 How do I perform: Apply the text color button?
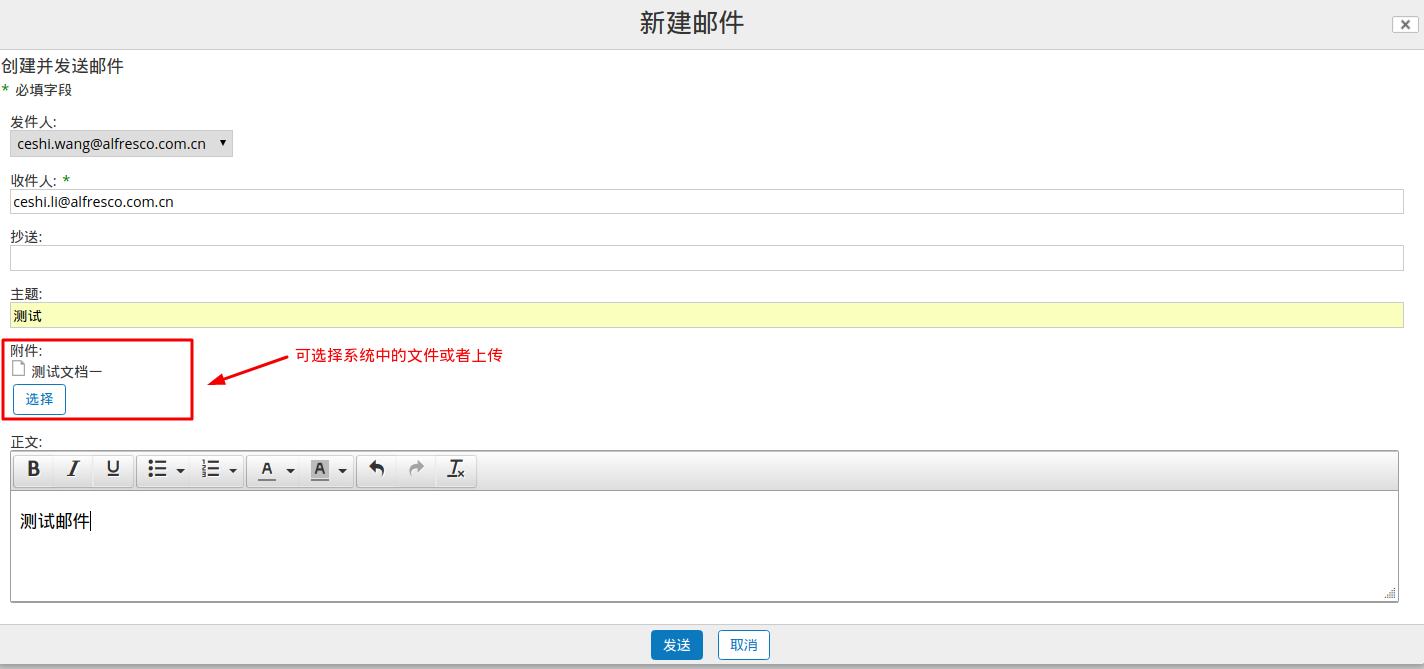click(x=266, y=469)
